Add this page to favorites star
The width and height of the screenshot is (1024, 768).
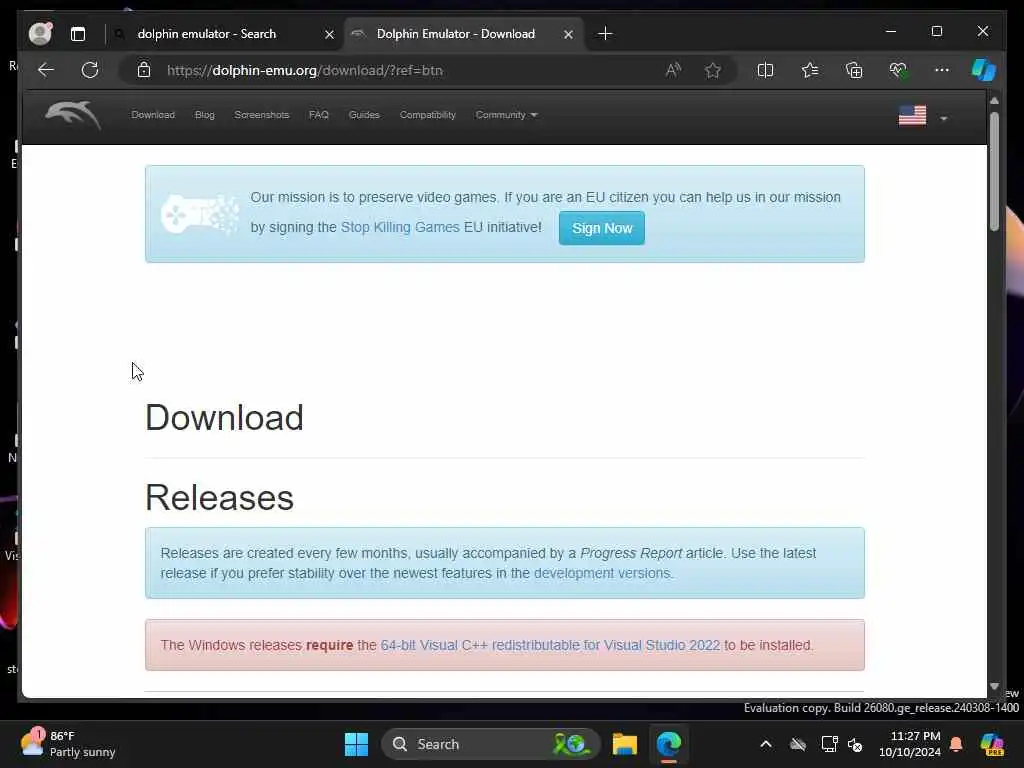point(712,70)
